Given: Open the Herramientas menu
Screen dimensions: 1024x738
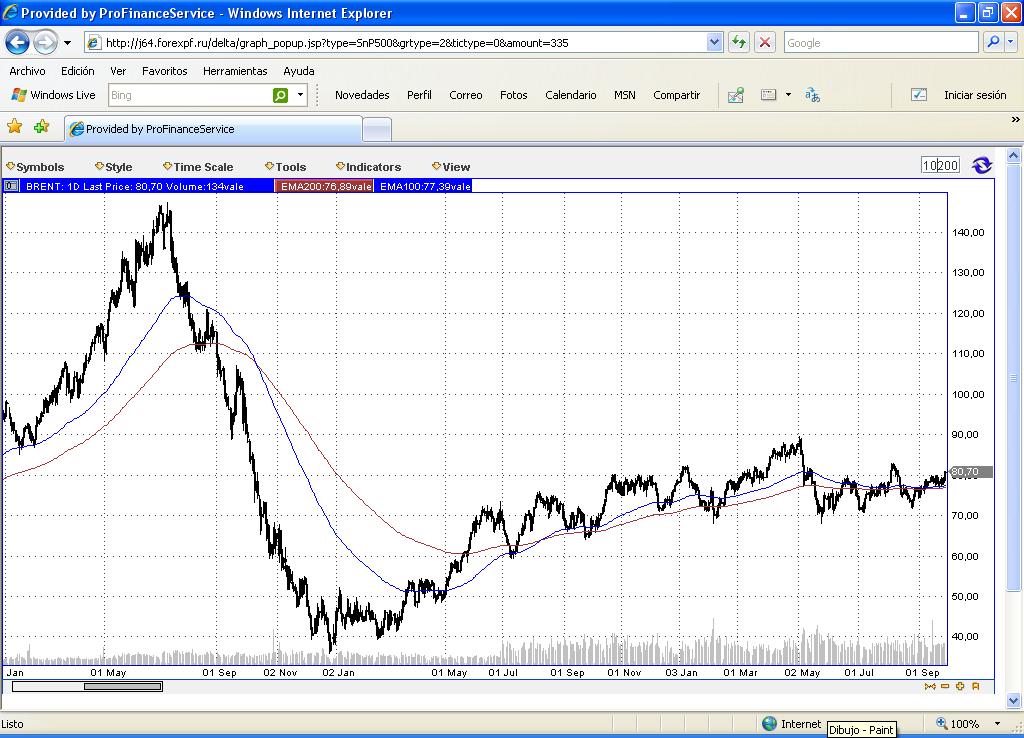Looking at the screenshot, I should (x=235, y=71).
